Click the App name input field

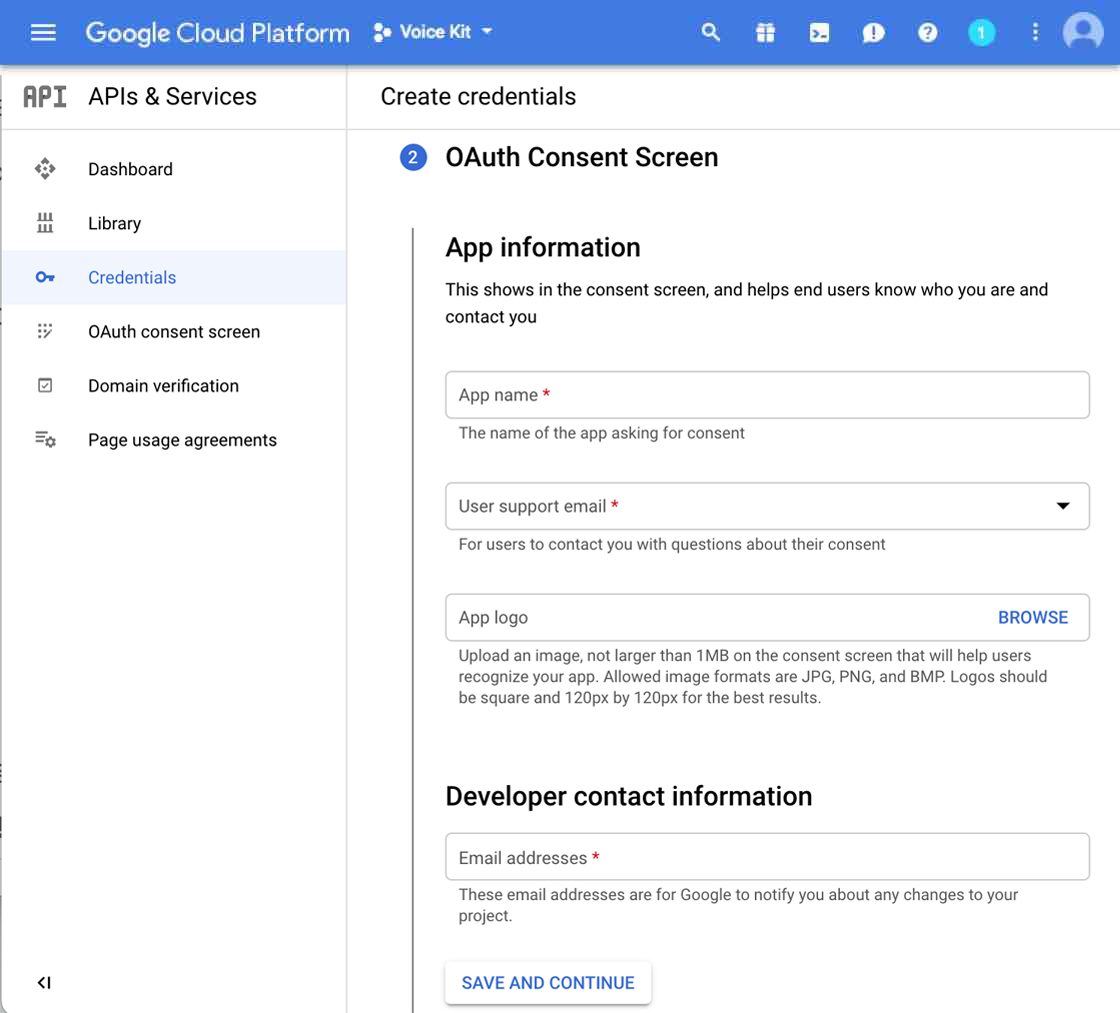pos(767,394)
